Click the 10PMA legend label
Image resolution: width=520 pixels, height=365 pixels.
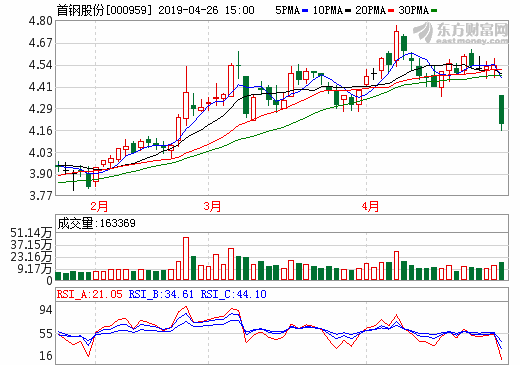[328, 10]
